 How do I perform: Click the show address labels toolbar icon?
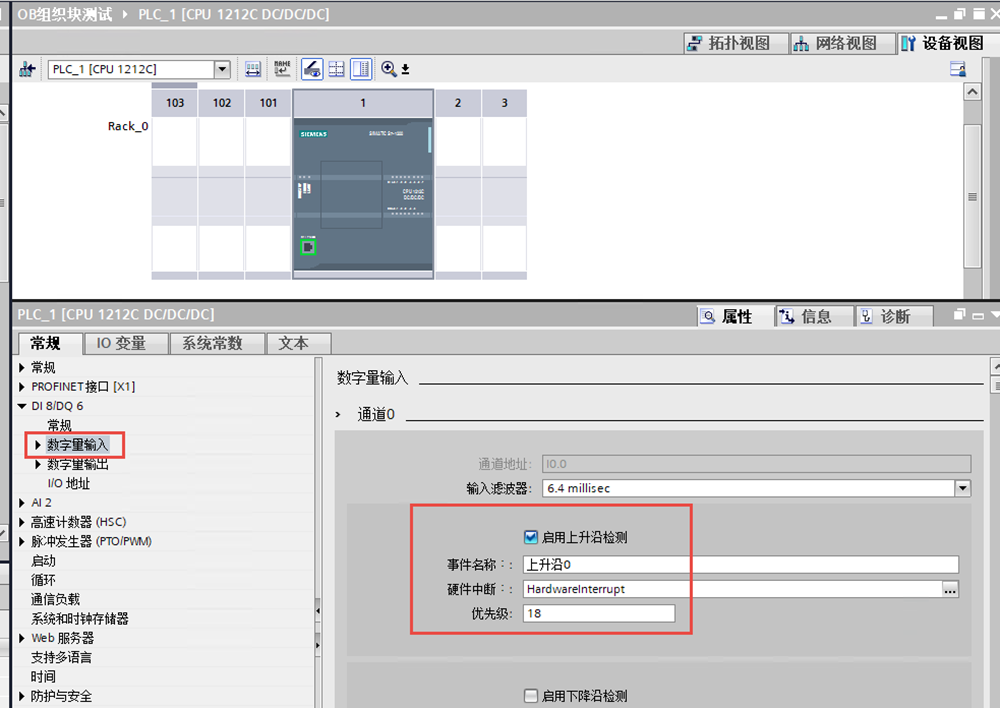click(253, 69)
